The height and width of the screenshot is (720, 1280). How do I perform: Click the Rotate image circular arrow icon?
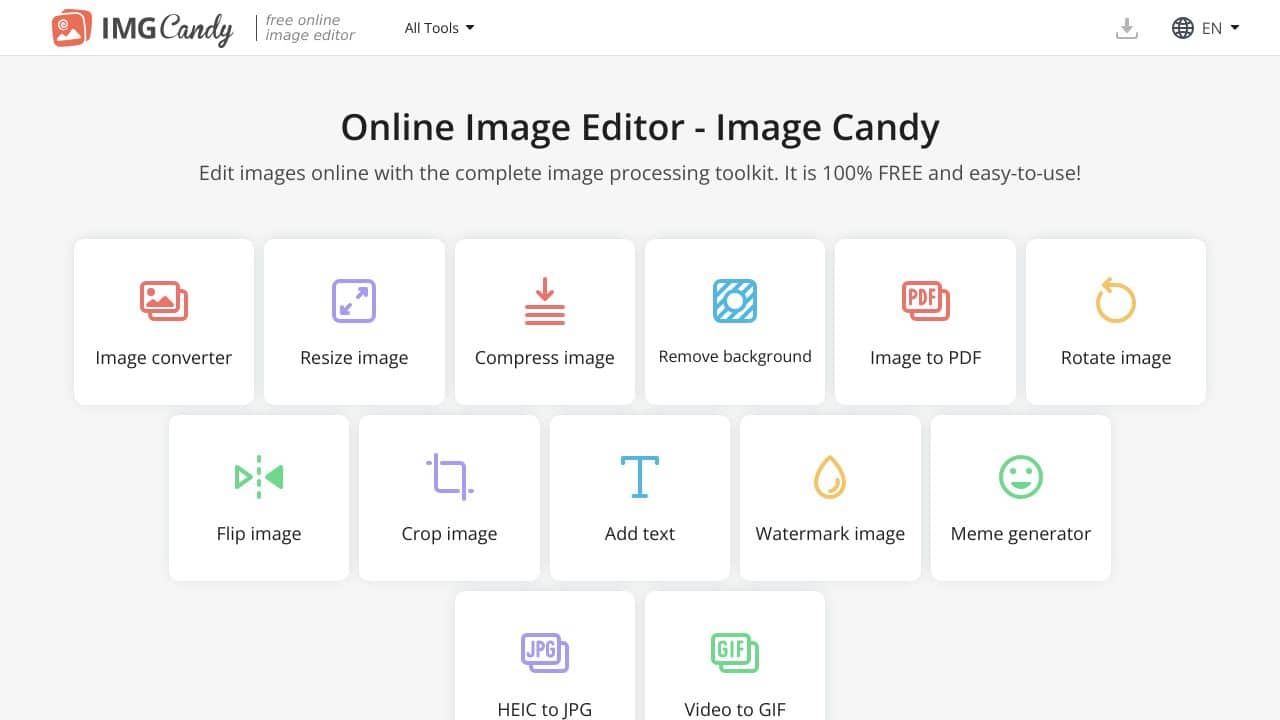click(x=1116, y=301)
